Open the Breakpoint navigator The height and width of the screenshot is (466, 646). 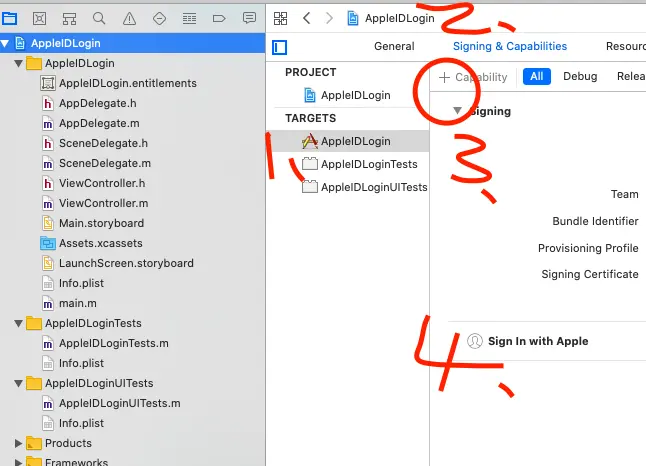pyautogui.click(x=219, y=19)
